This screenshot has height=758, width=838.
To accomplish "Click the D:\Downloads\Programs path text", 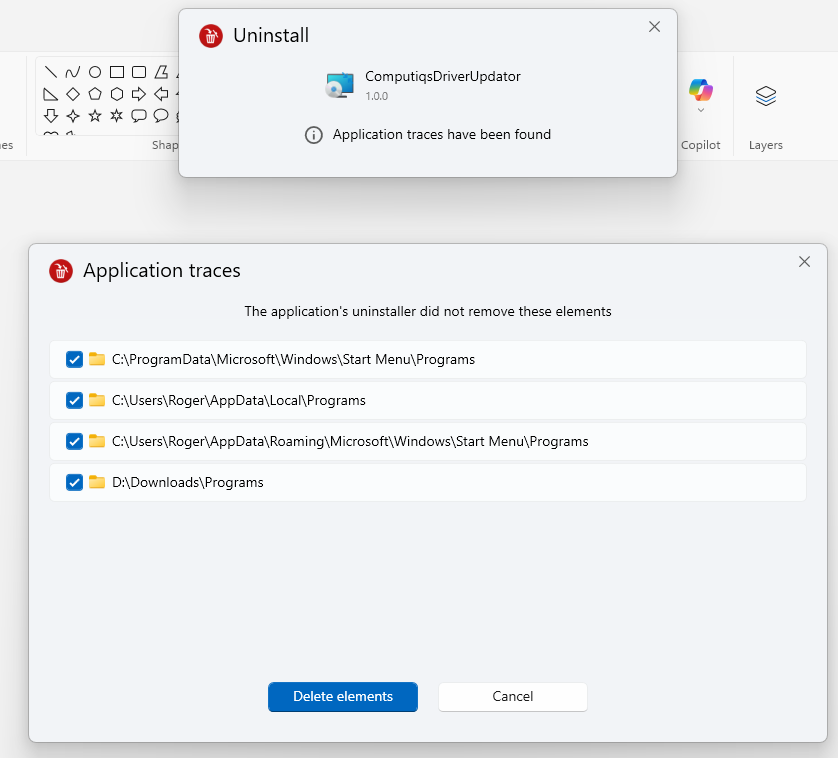I will tap(188, 483).
